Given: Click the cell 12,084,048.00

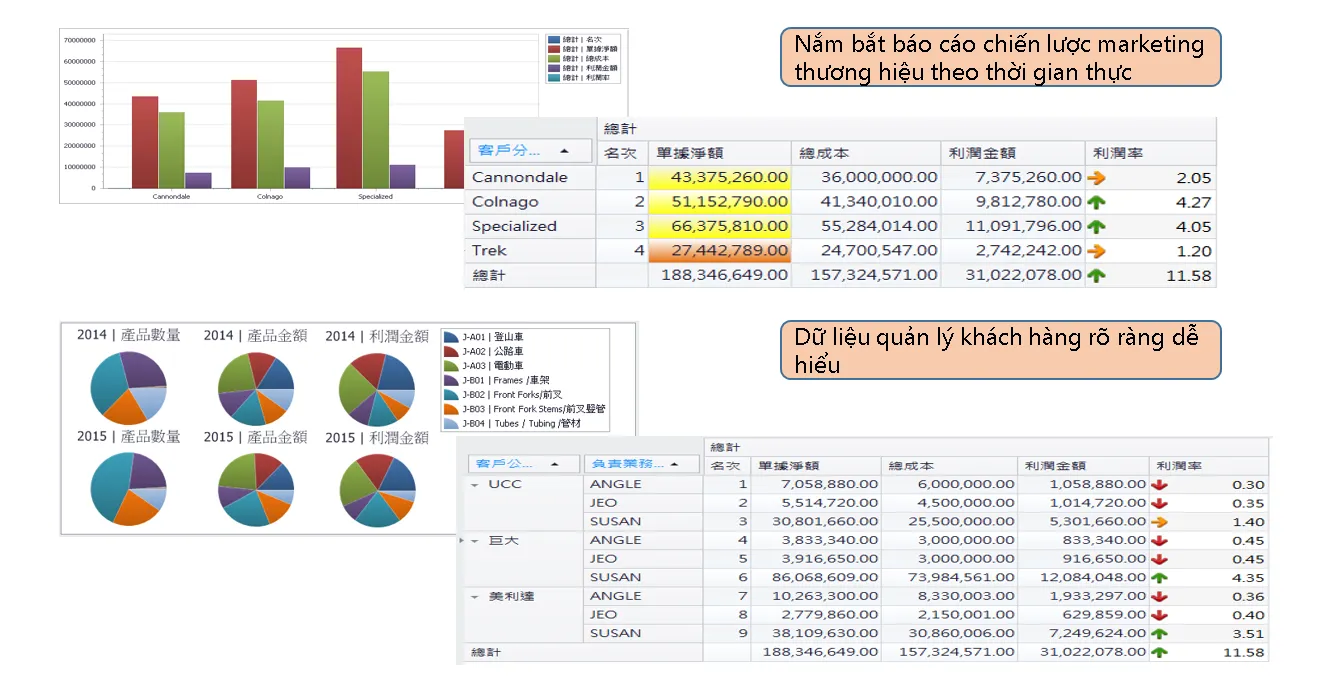Looking at the screenshot, I should pyautogui.click(x=1083, y=577).
